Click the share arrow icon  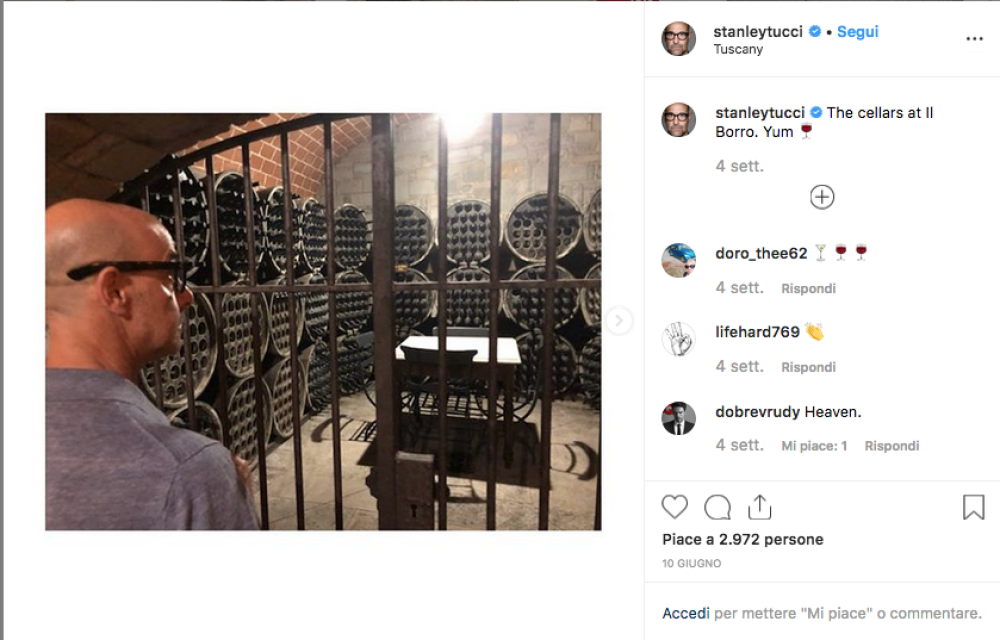(760, 507)
